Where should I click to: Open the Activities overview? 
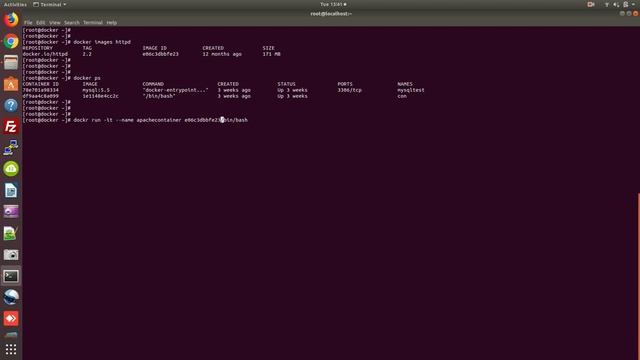click(15, 4)
